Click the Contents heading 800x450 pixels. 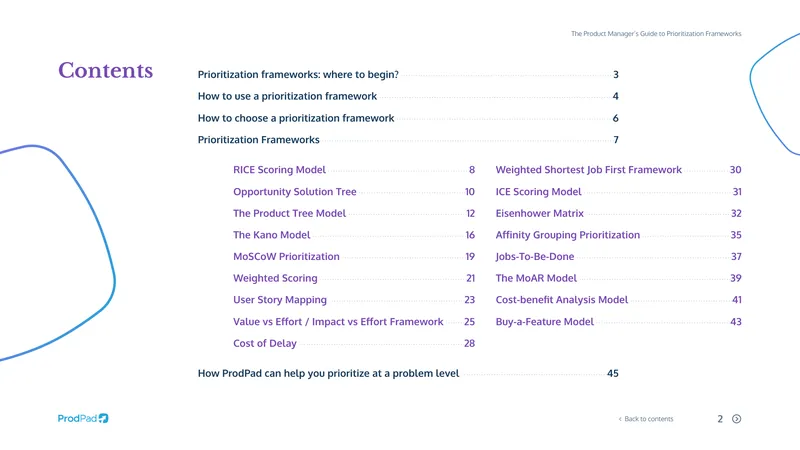(x=106, y=70)
